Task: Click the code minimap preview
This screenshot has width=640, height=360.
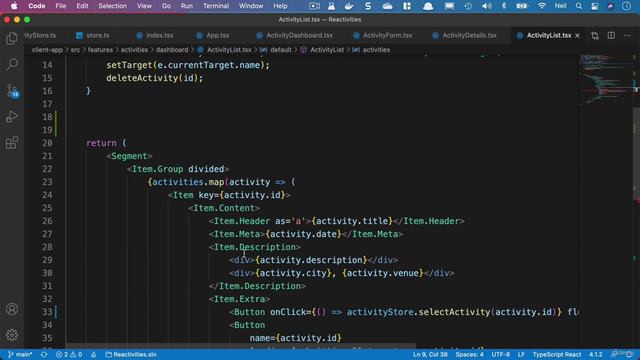Action: tap(606, 80)
